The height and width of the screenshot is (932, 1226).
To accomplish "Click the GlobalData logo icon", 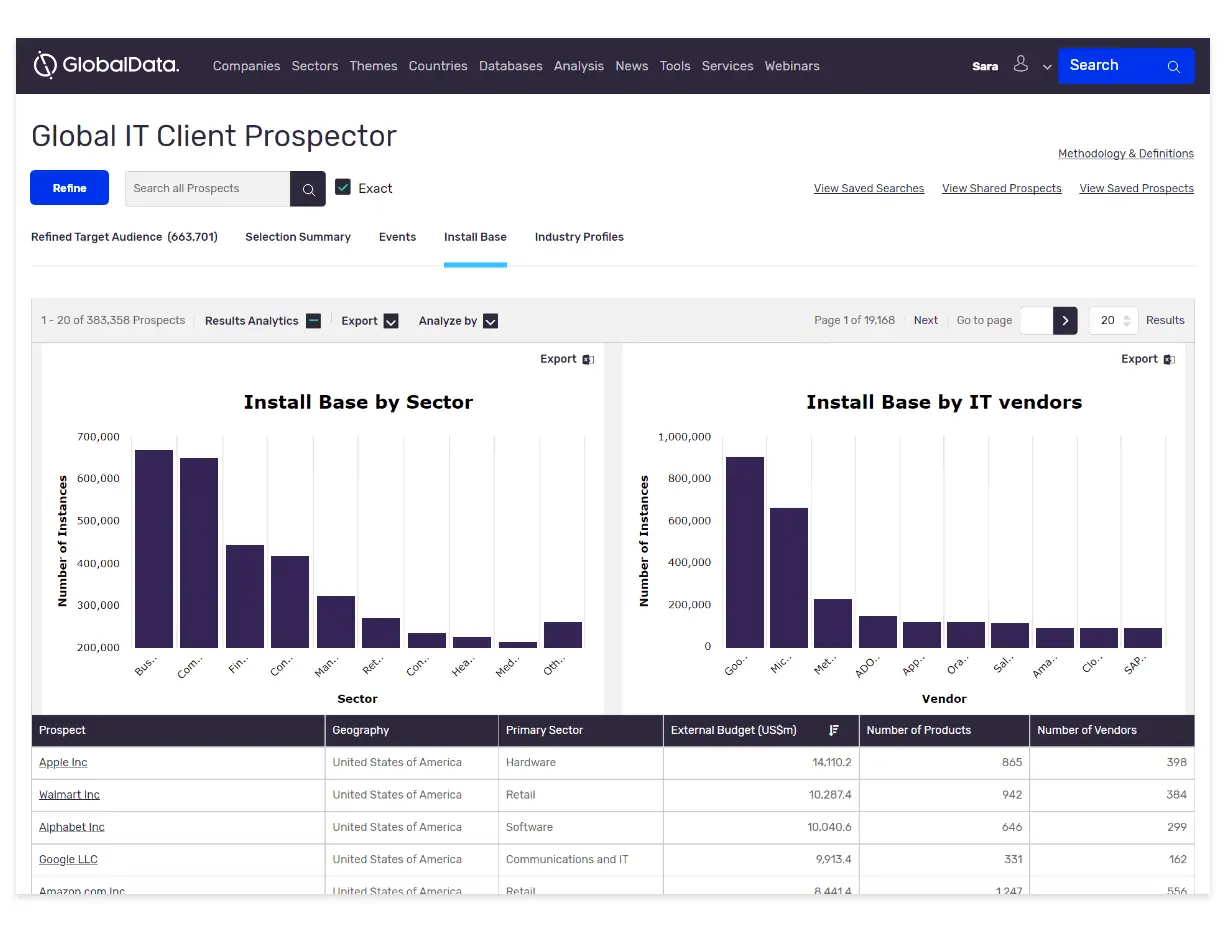I will pyautogui.click(x=45, y=65).
